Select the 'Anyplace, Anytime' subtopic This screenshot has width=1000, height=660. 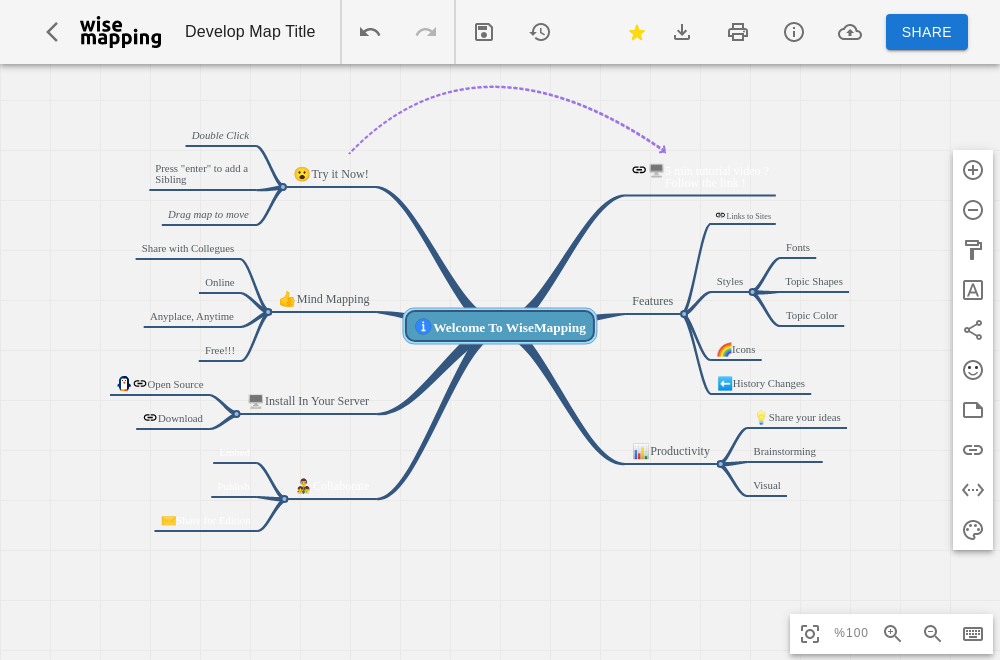coord(192,317)
